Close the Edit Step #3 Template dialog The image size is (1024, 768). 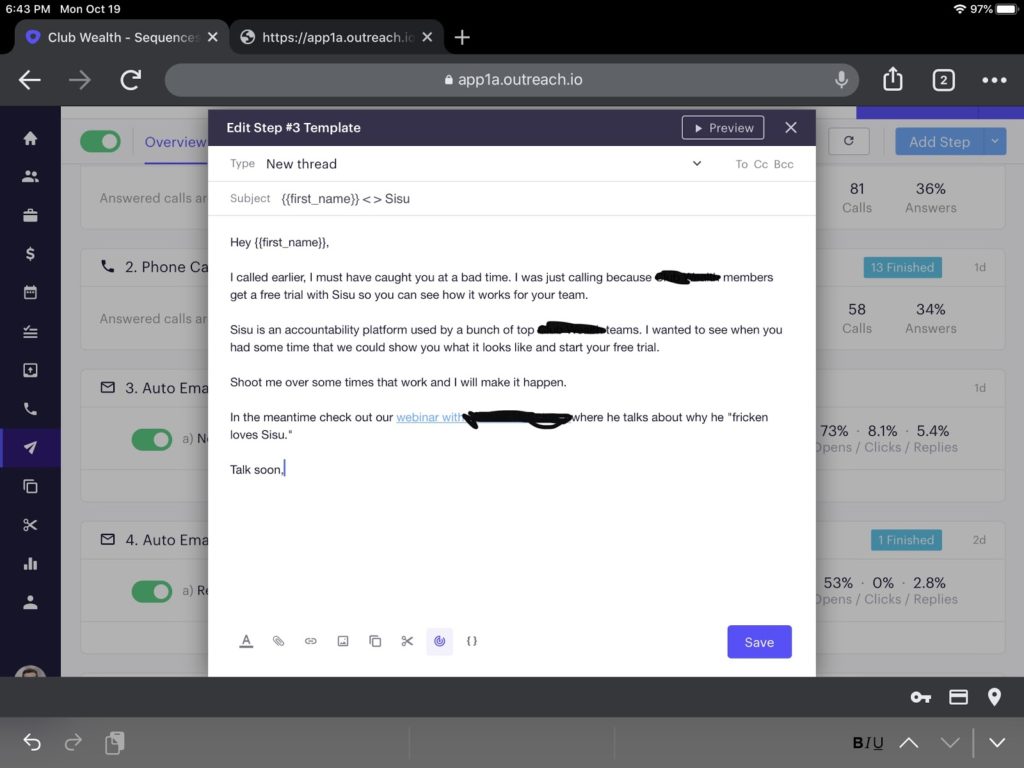pos(791,127)
